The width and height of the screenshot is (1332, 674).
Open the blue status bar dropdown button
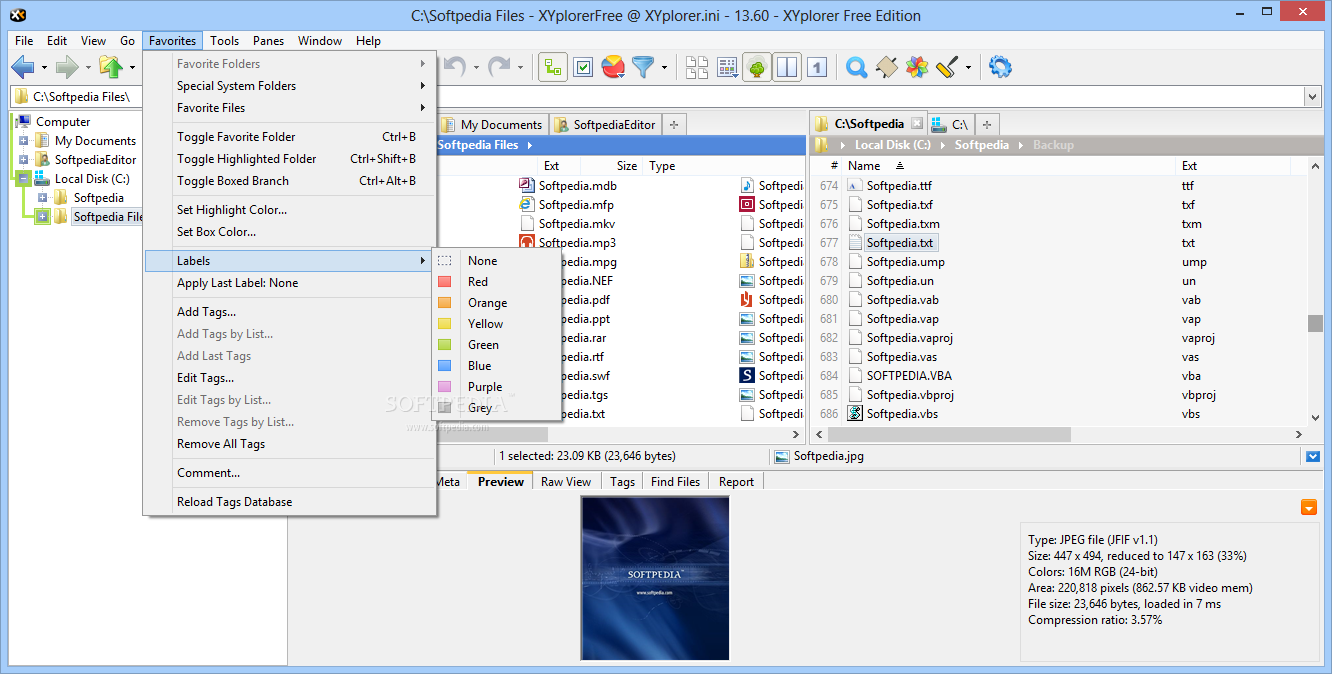click(x=1312, y=456)
